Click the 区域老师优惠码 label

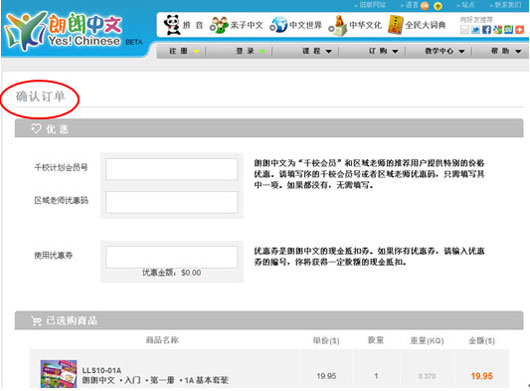(x=61, y=200)
